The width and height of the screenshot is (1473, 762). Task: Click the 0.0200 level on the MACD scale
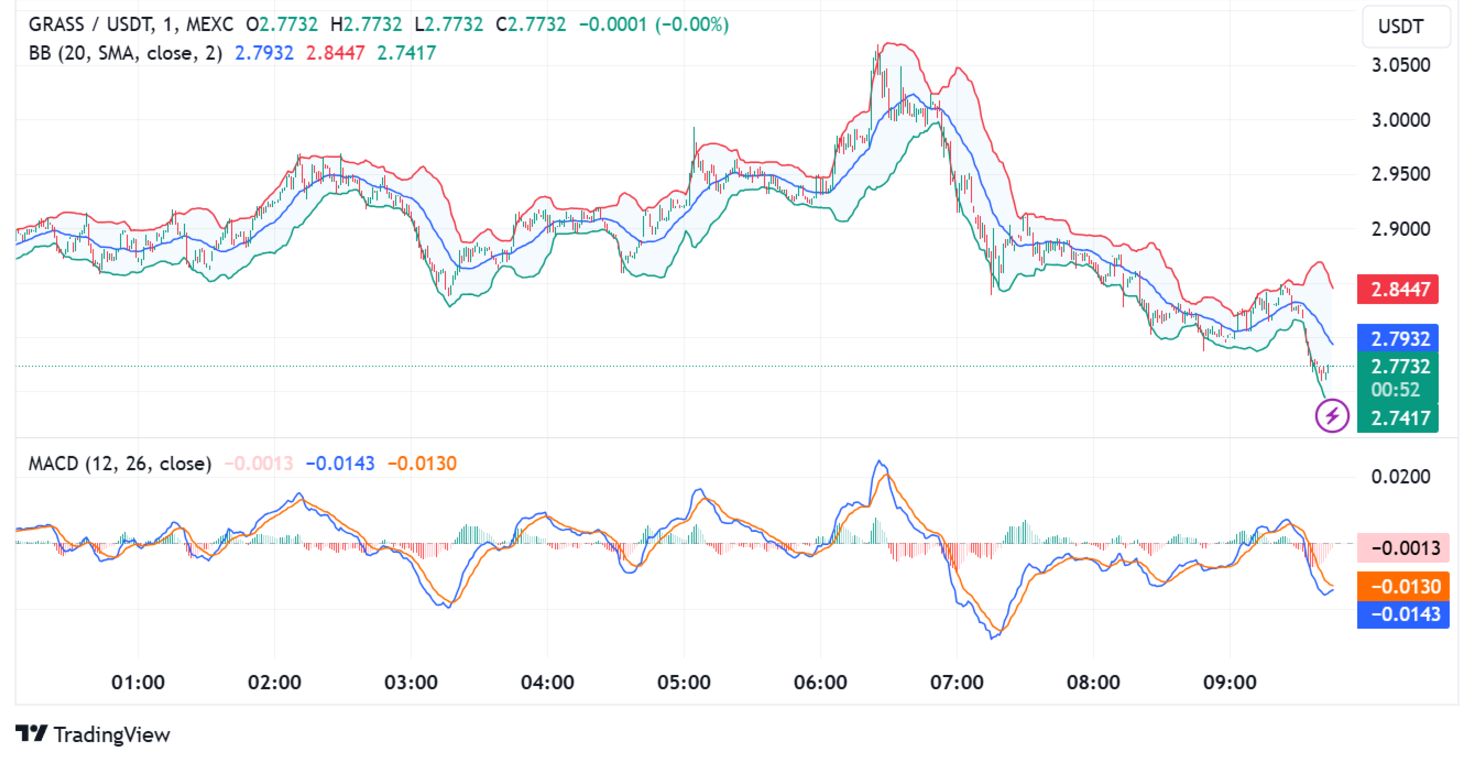click(1400, 476)
